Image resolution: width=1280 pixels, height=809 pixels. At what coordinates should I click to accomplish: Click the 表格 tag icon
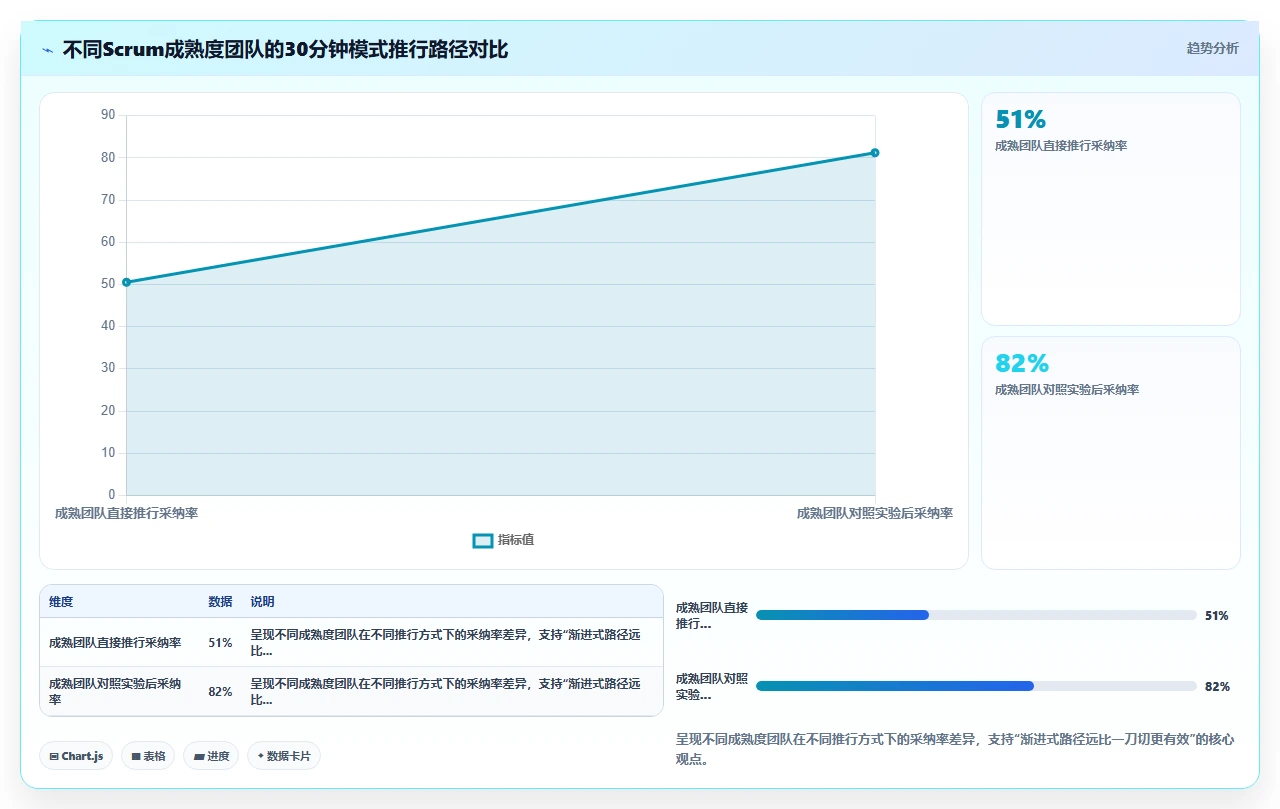[136, 756]
